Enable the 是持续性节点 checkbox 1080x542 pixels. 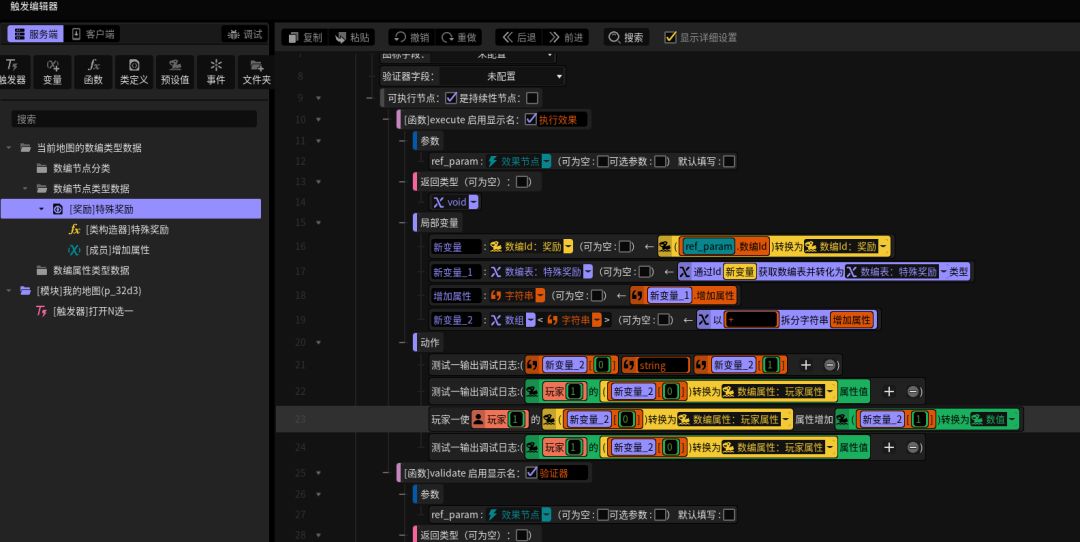coord(532,98)
